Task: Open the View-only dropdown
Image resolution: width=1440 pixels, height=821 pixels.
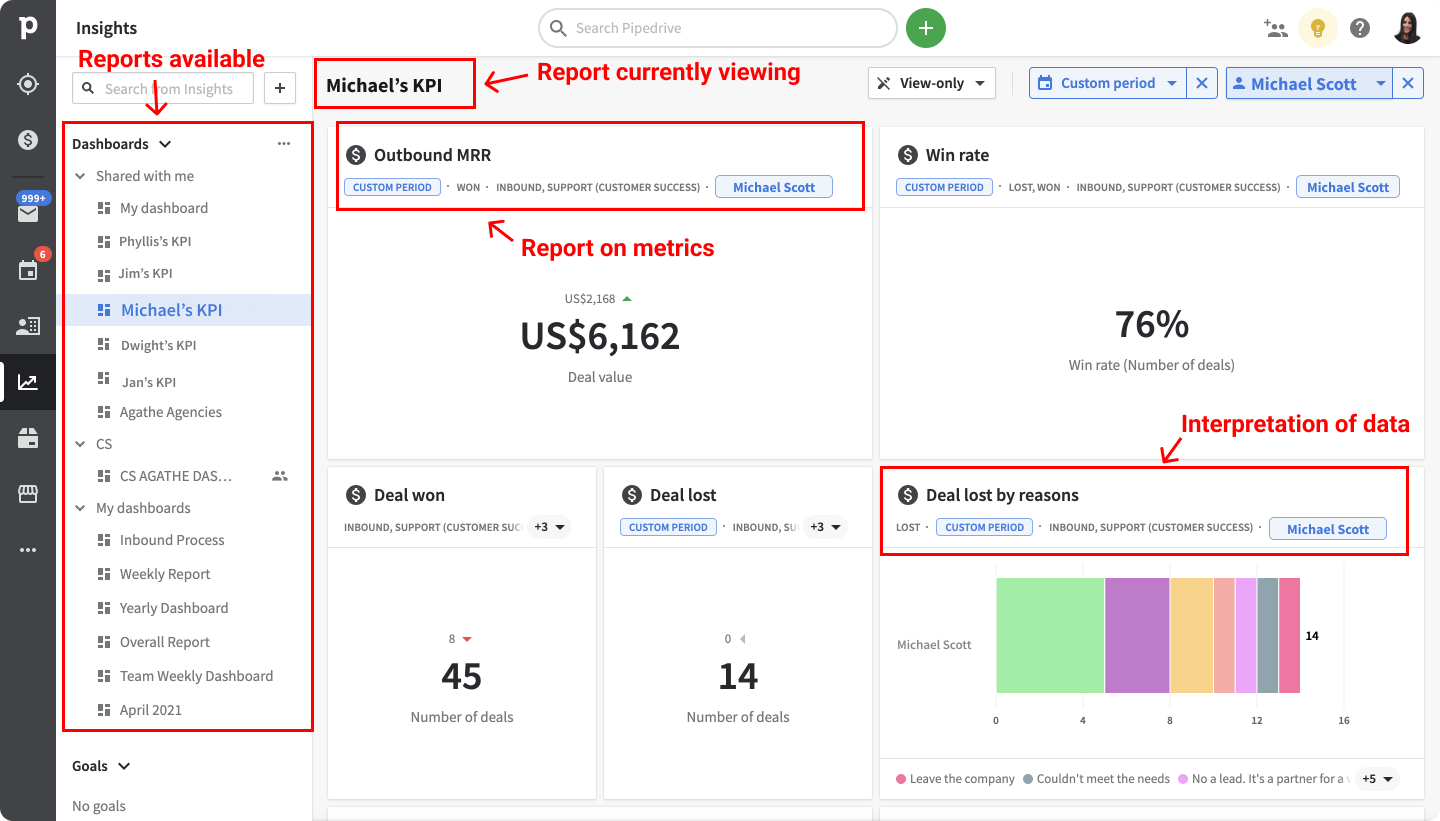Action: (932, 83)
